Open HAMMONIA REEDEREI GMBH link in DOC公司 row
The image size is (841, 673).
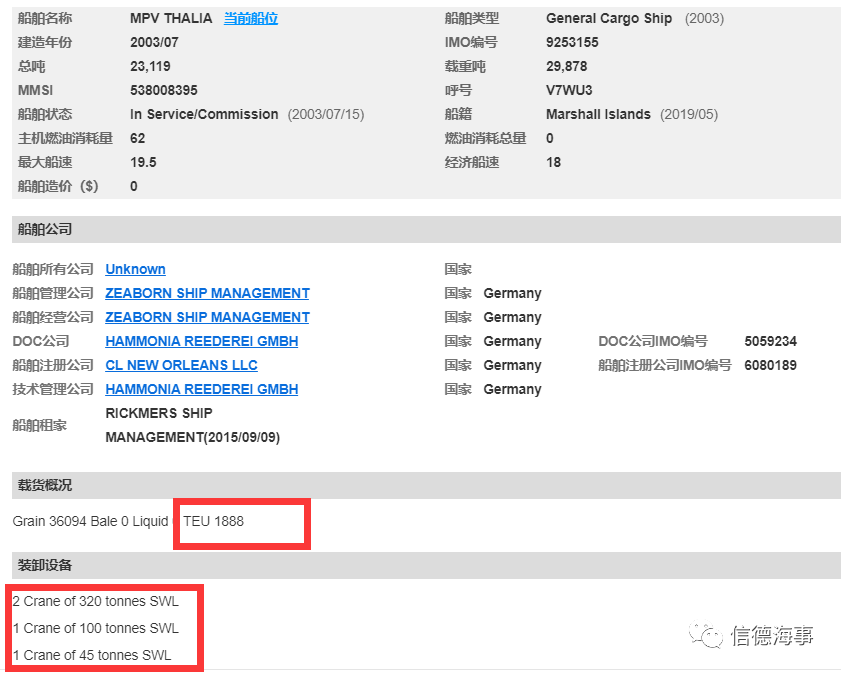[202, 341]
